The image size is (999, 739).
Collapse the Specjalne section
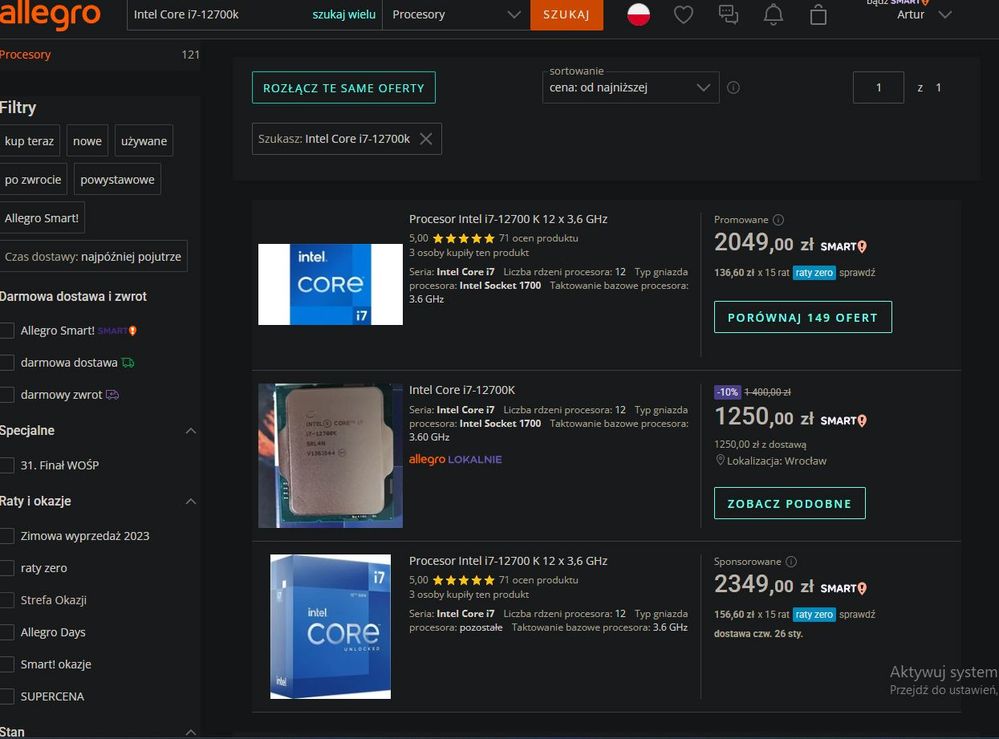190,431
